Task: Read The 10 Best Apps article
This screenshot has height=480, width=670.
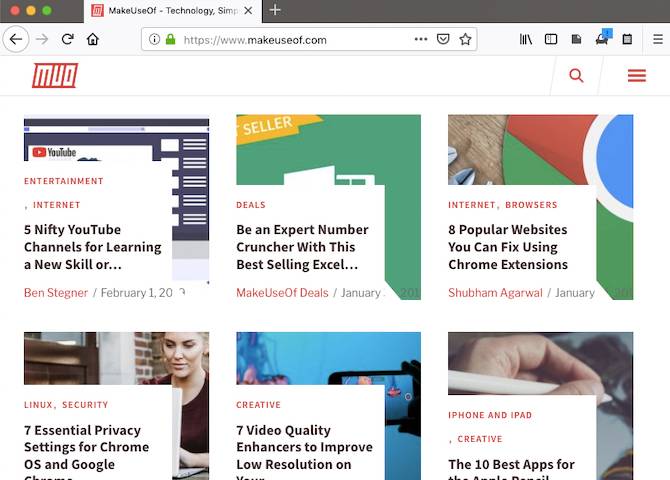Action: [511, 468]
